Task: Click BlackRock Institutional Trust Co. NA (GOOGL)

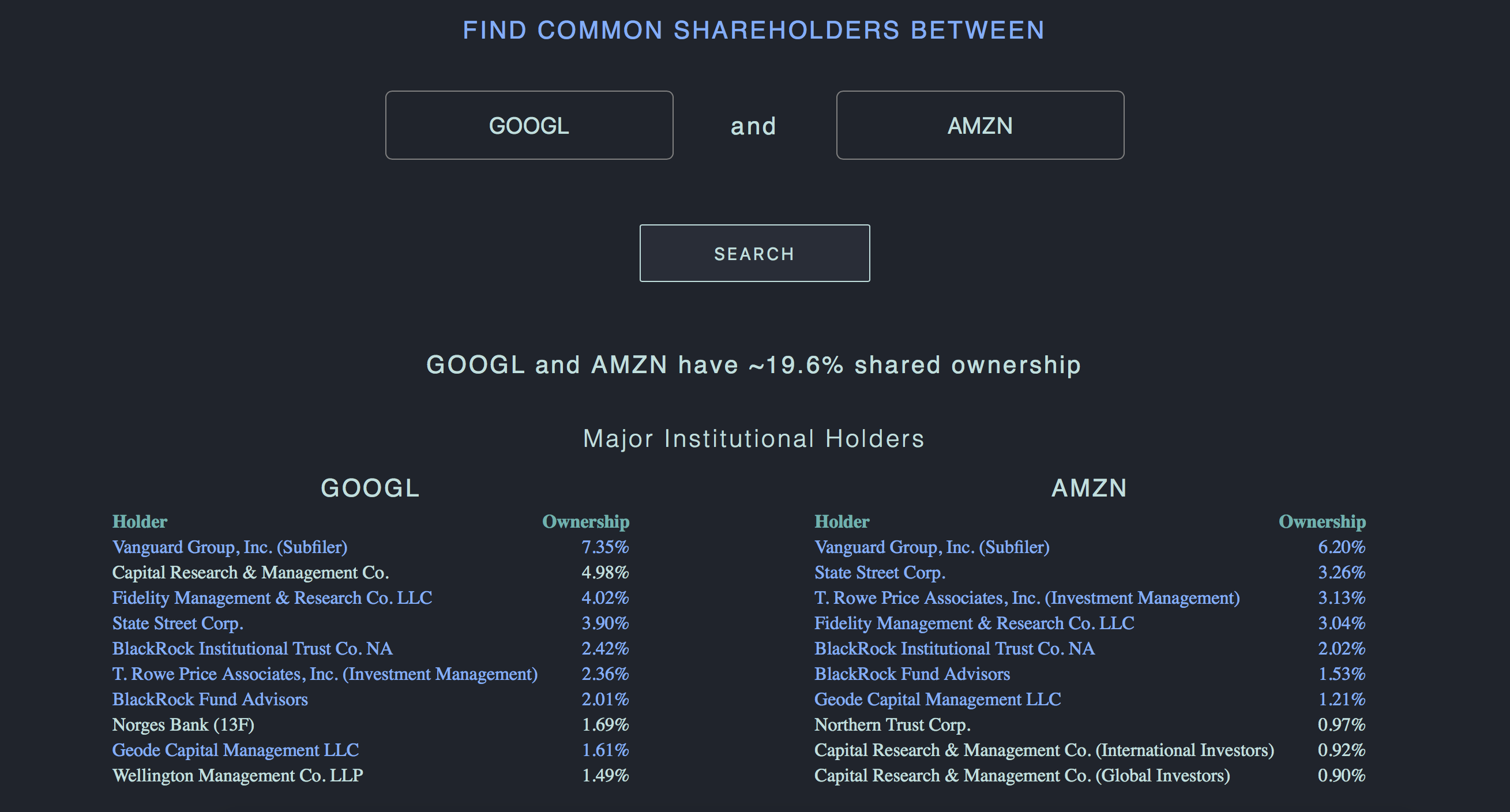Action: click(x=252, y=648)
